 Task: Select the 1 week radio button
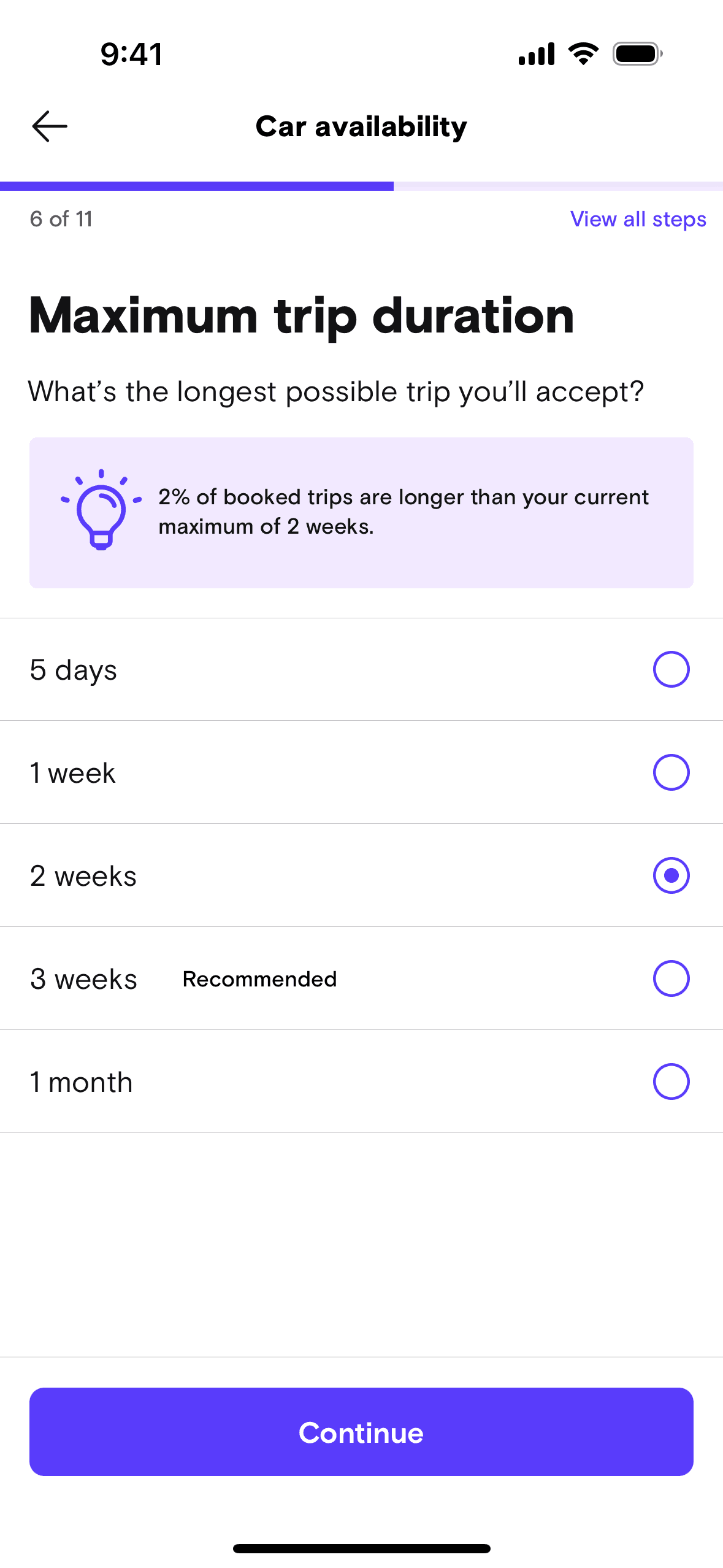[x=671, y=772]
